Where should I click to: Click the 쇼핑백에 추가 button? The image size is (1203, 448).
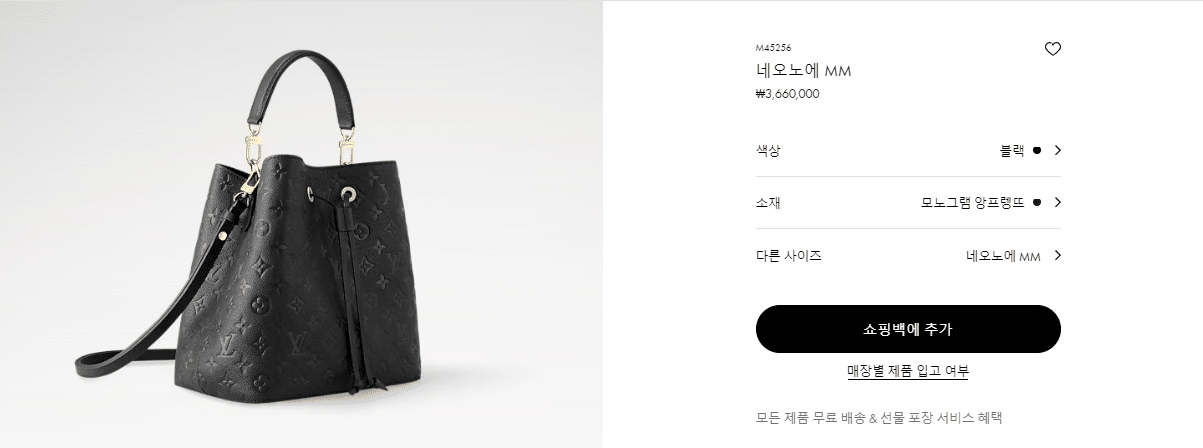[908, 329]
